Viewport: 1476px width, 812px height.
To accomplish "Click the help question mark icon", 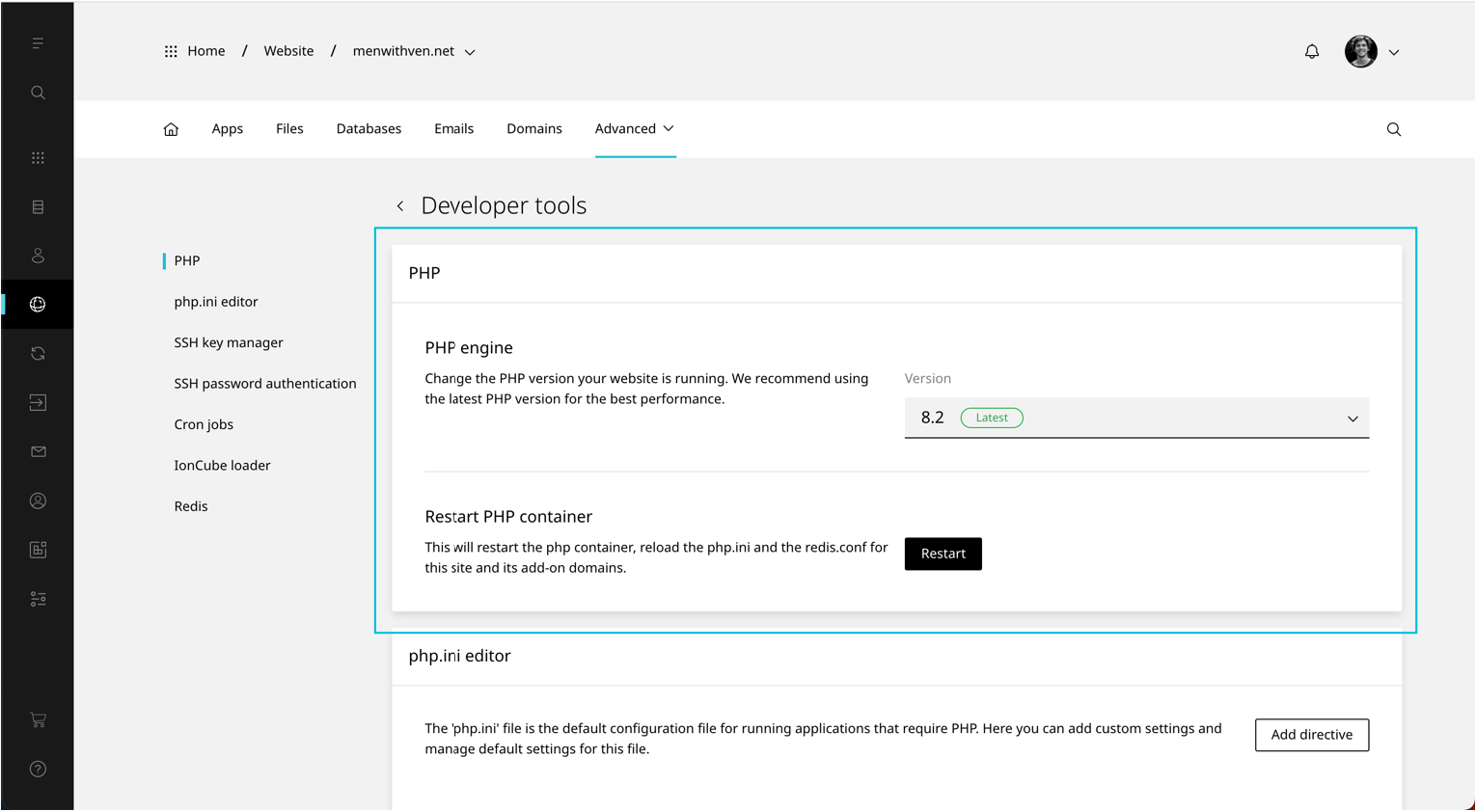I will [x=38, y=769].
